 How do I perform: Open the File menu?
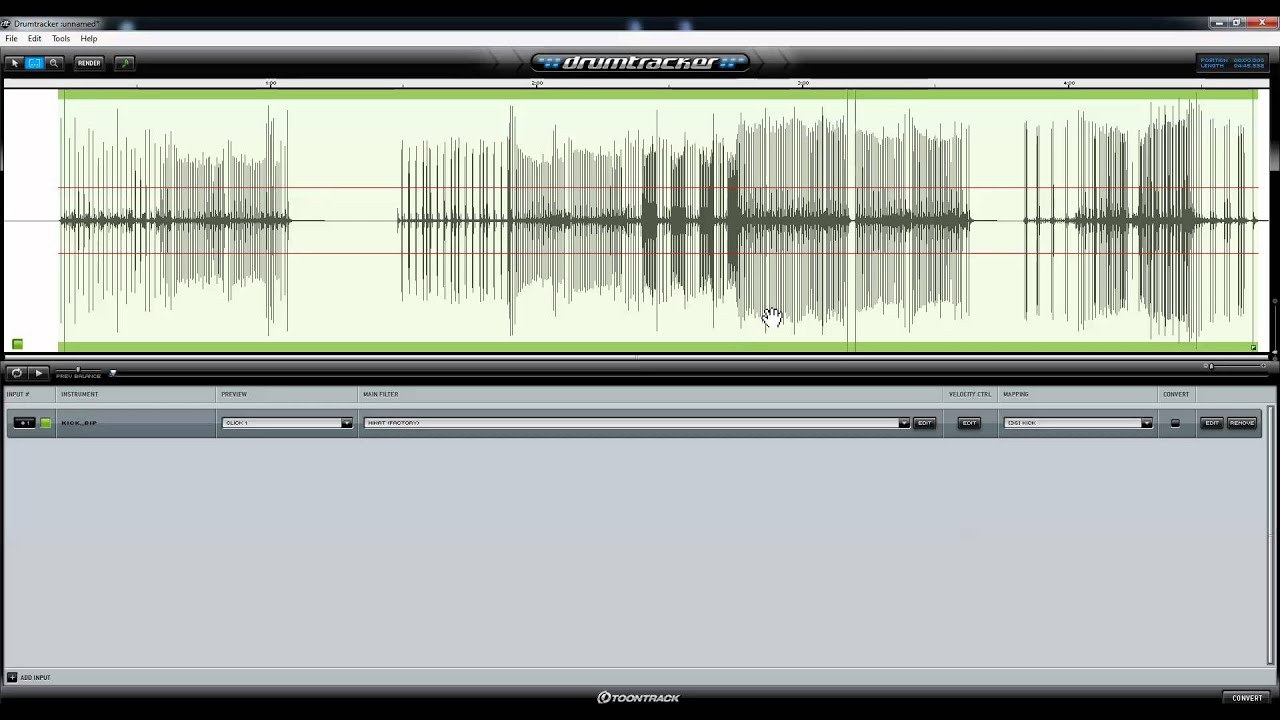(11, 38)
